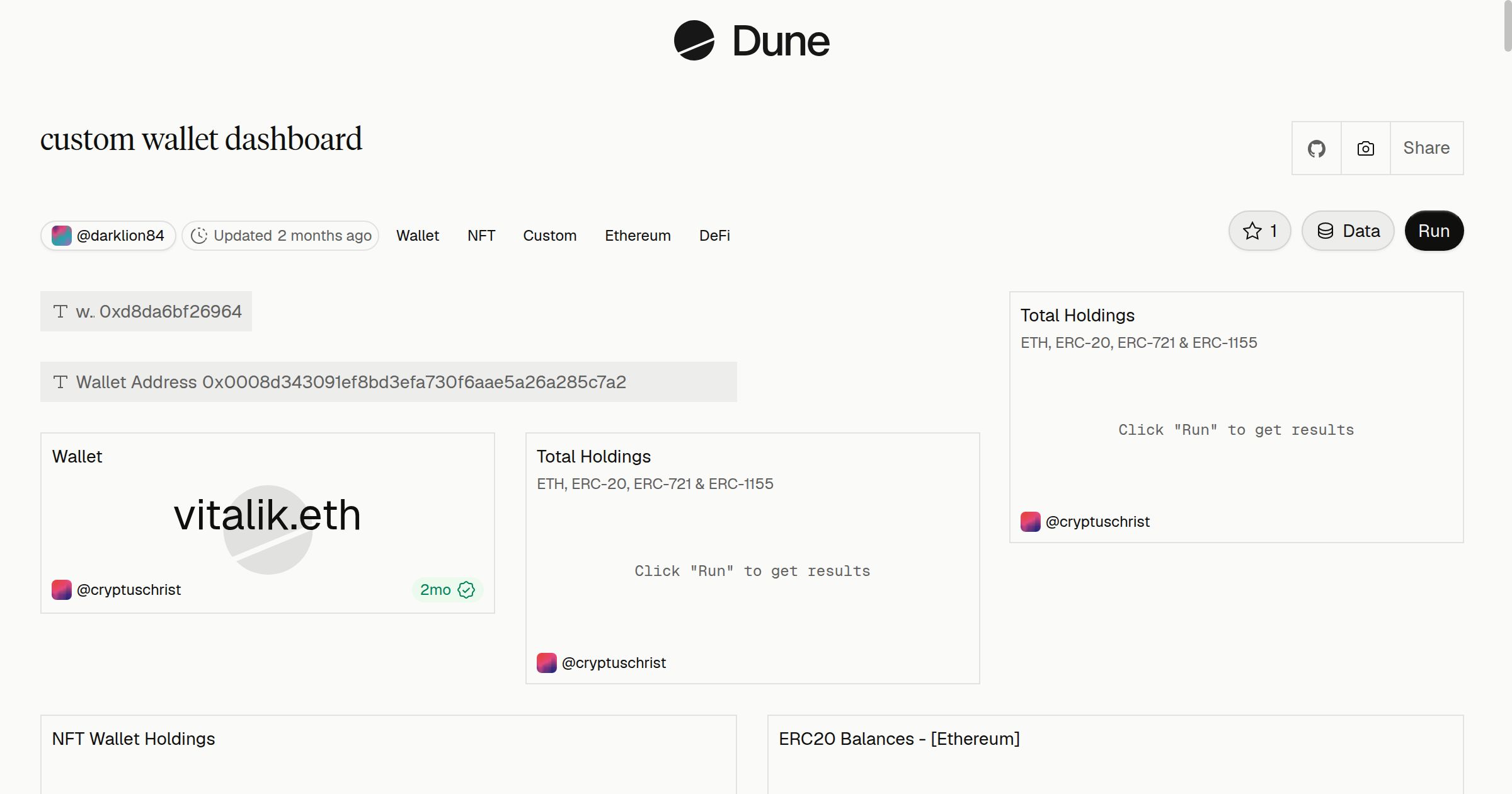
Task: Click the darklion84 avatar icon
Action: point(61,236)
